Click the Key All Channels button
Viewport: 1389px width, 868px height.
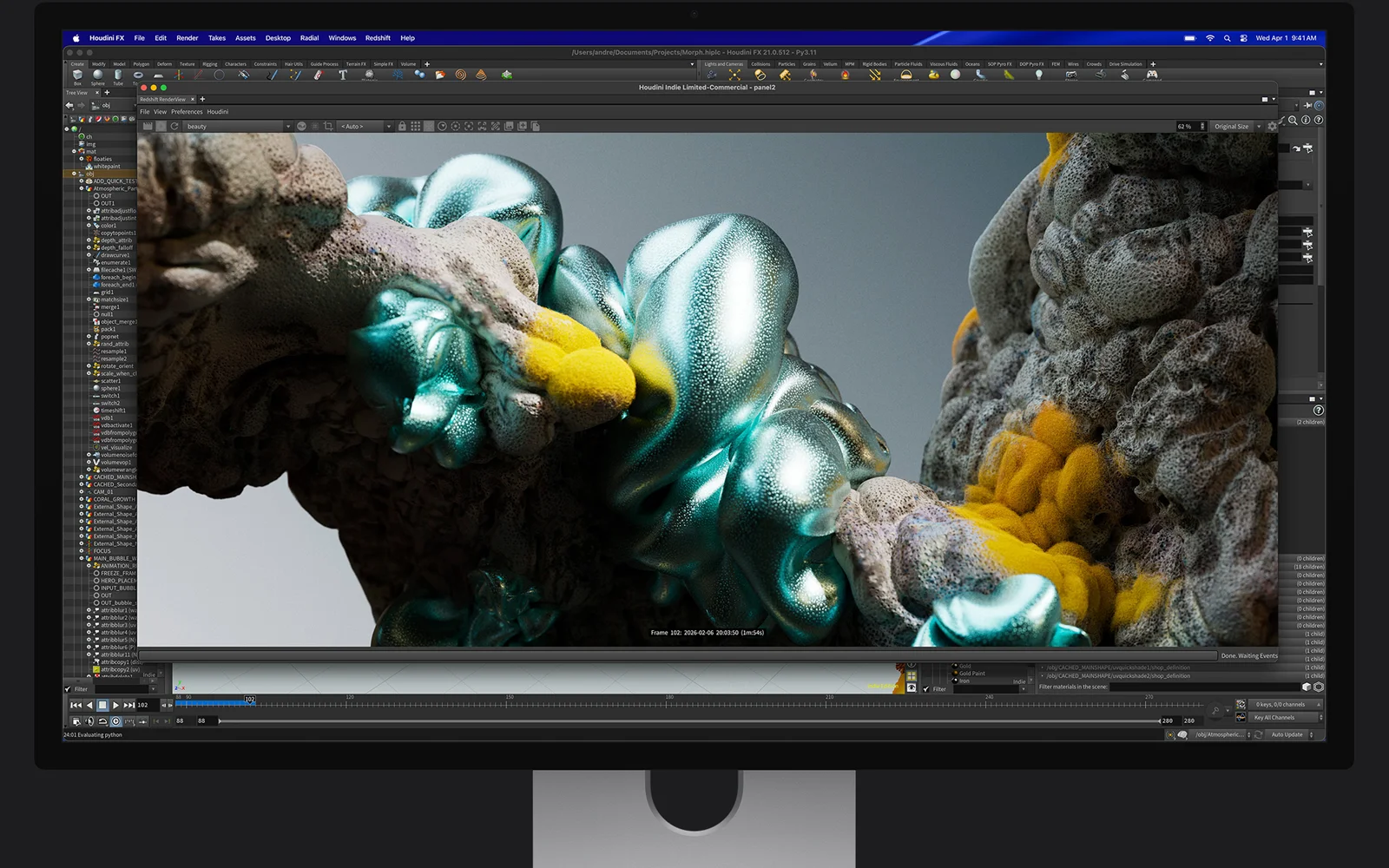pyautogui.click(x=1287, y=718)
